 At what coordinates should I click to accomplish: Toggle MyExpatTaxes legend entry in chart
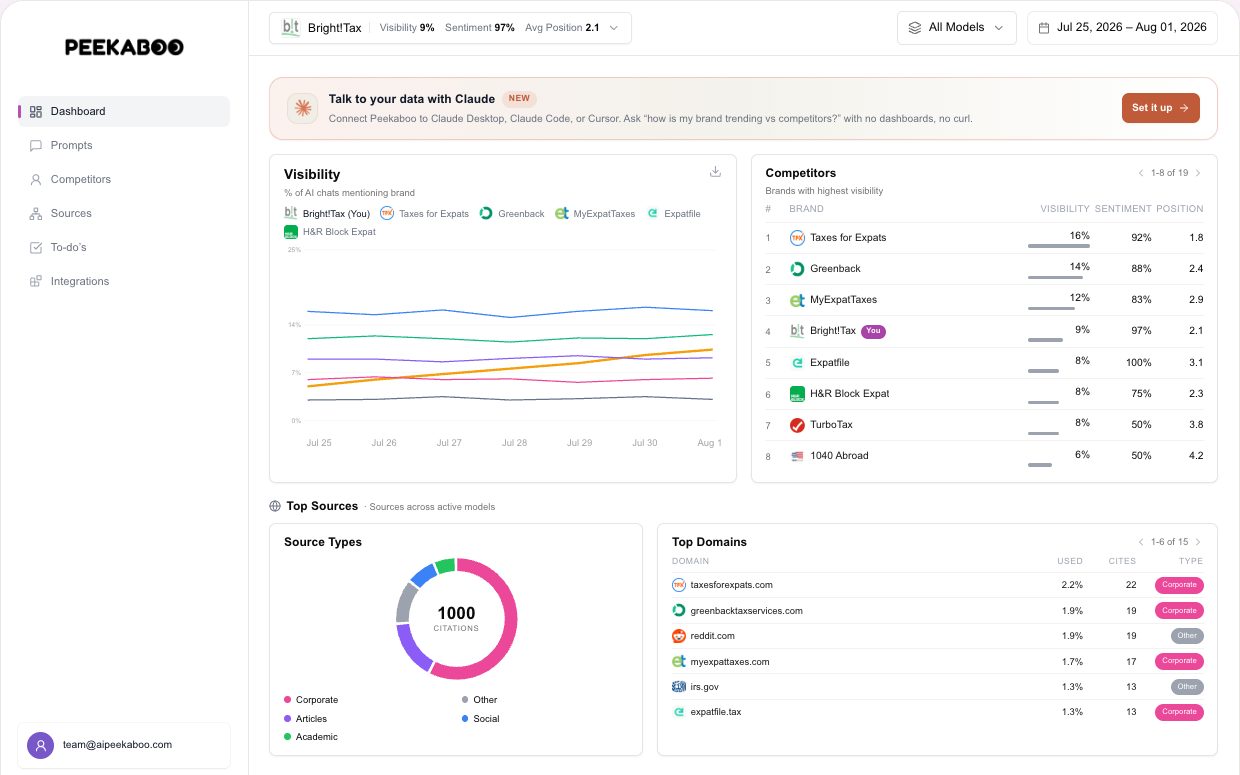coord(595,213)
